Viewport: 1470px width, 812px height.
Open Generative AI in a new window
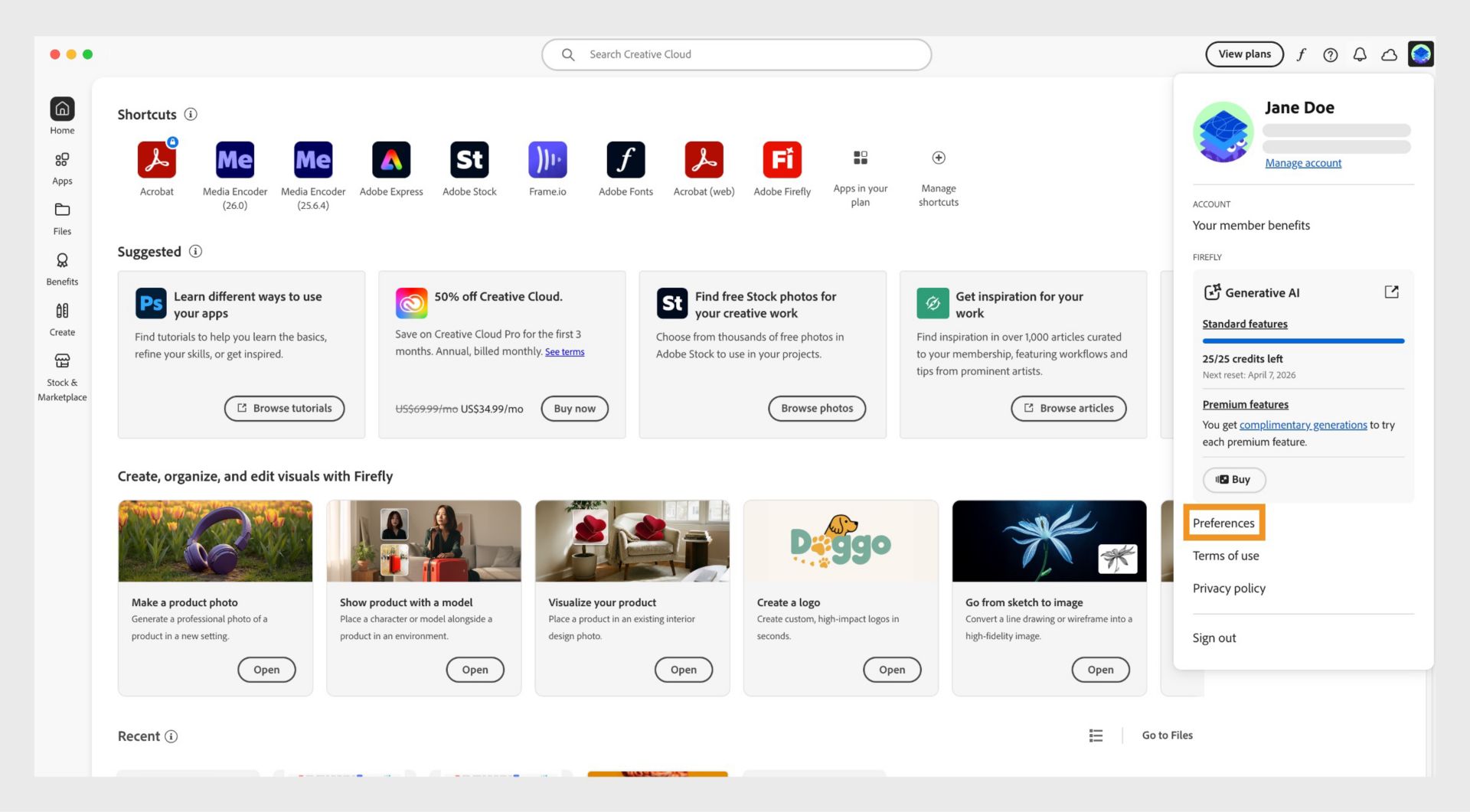click(x=1392, y=292)
